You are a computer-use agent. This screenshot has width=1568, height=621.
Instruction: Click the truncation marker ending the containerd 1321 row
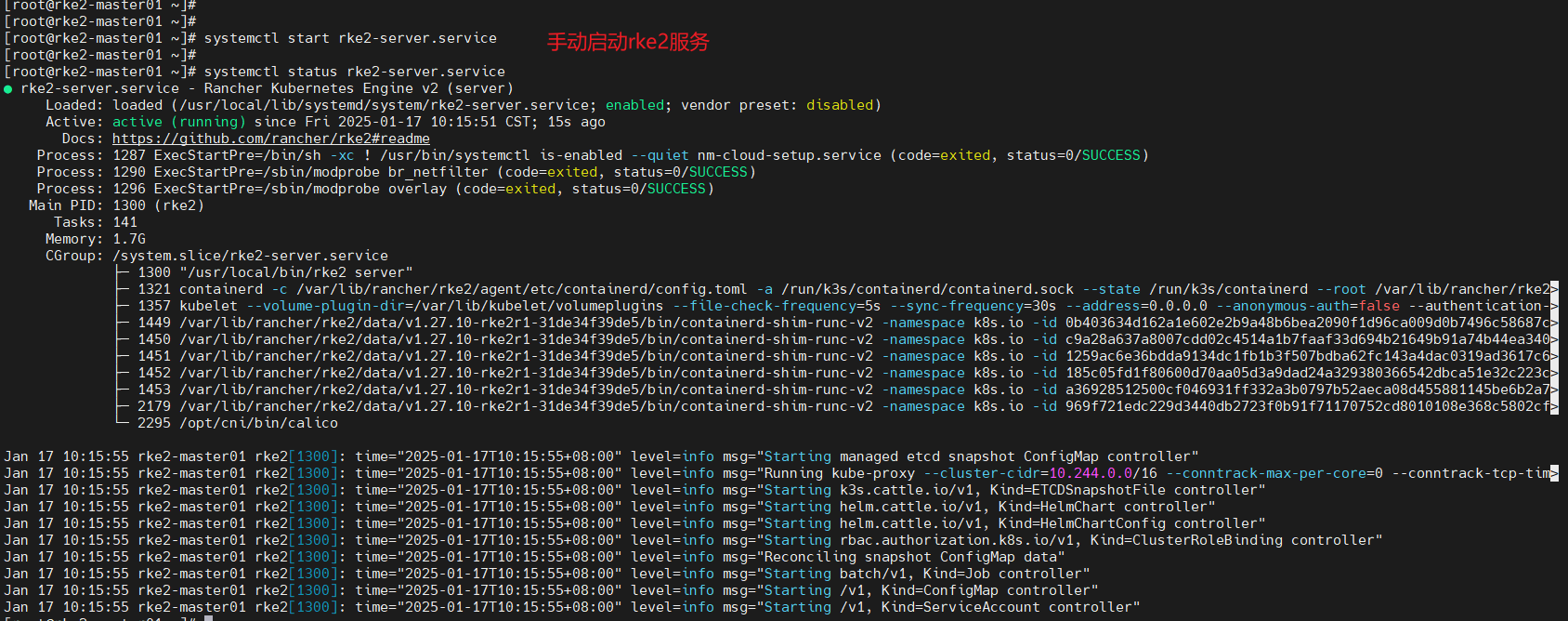(x=1554, y=290)
